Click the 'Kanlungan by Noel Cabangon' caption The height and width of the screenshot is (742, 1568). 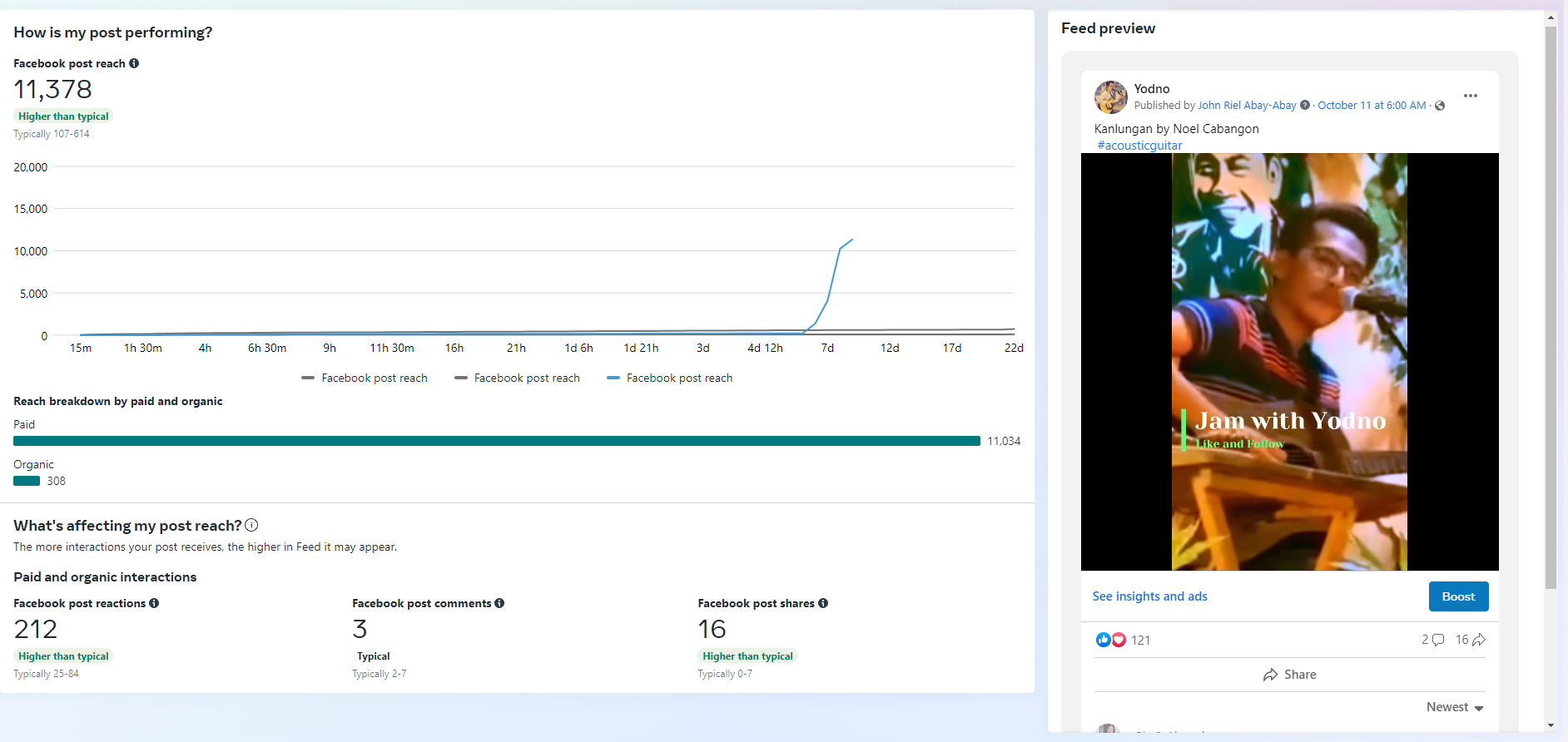click(x=1176, y=129)
